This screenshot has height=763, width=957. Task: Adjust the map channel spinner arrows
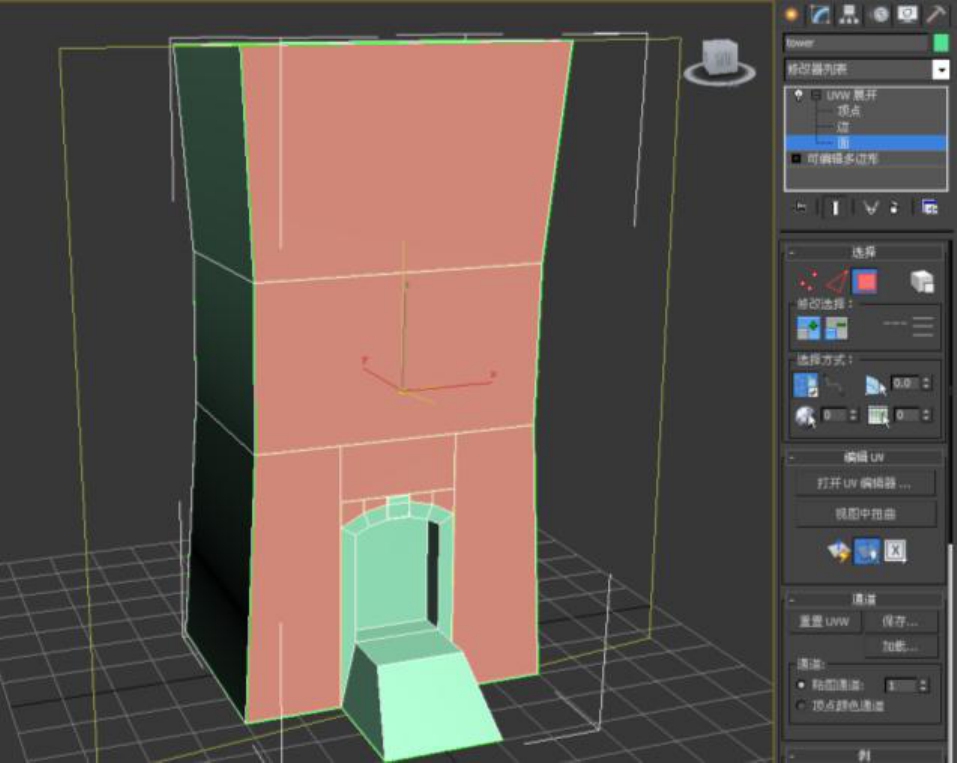pyautogui.click(x=923, y=685)
